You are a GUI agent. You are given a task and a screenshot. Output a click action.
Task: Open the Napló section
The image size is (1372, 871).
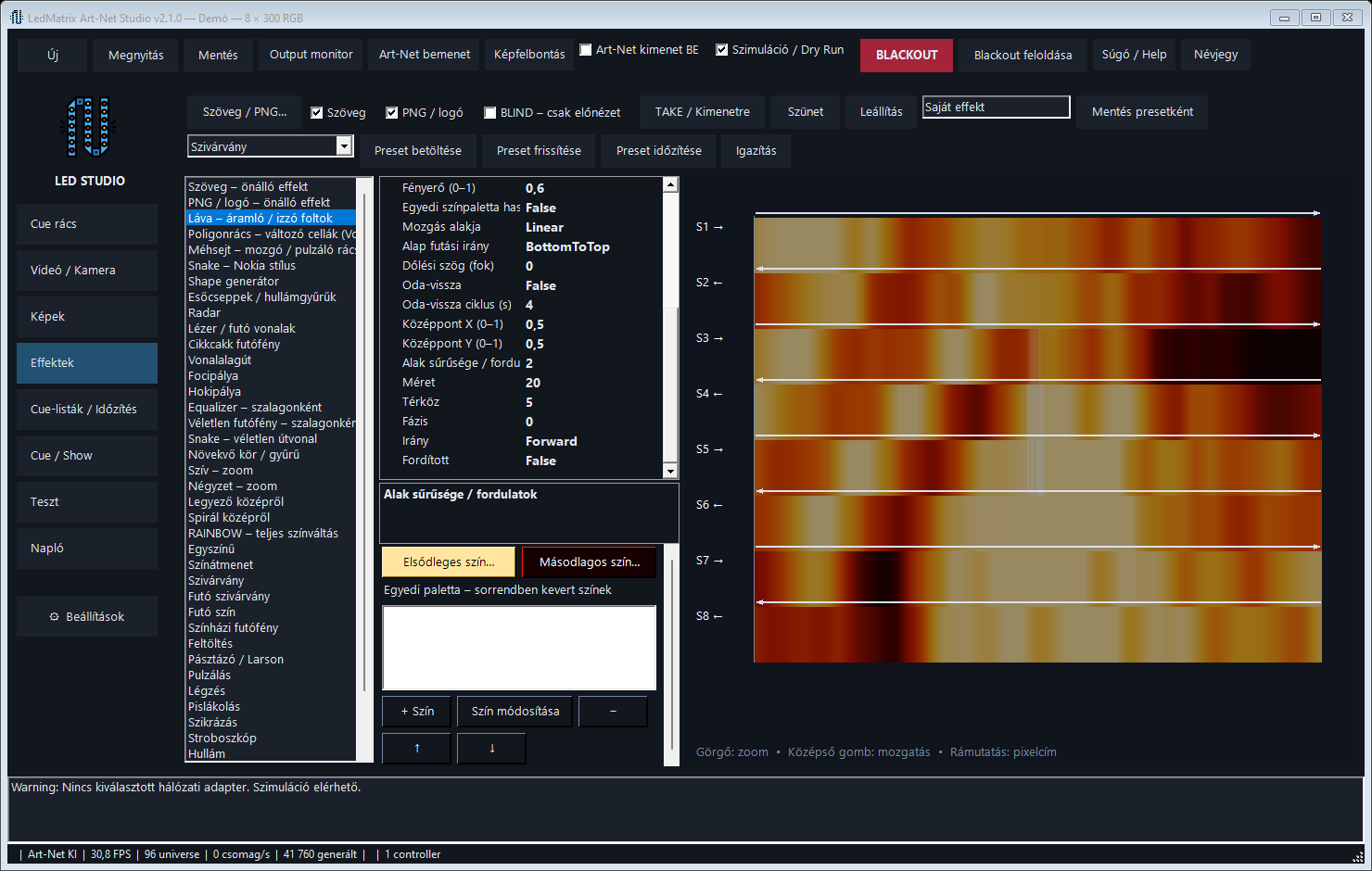87,549
